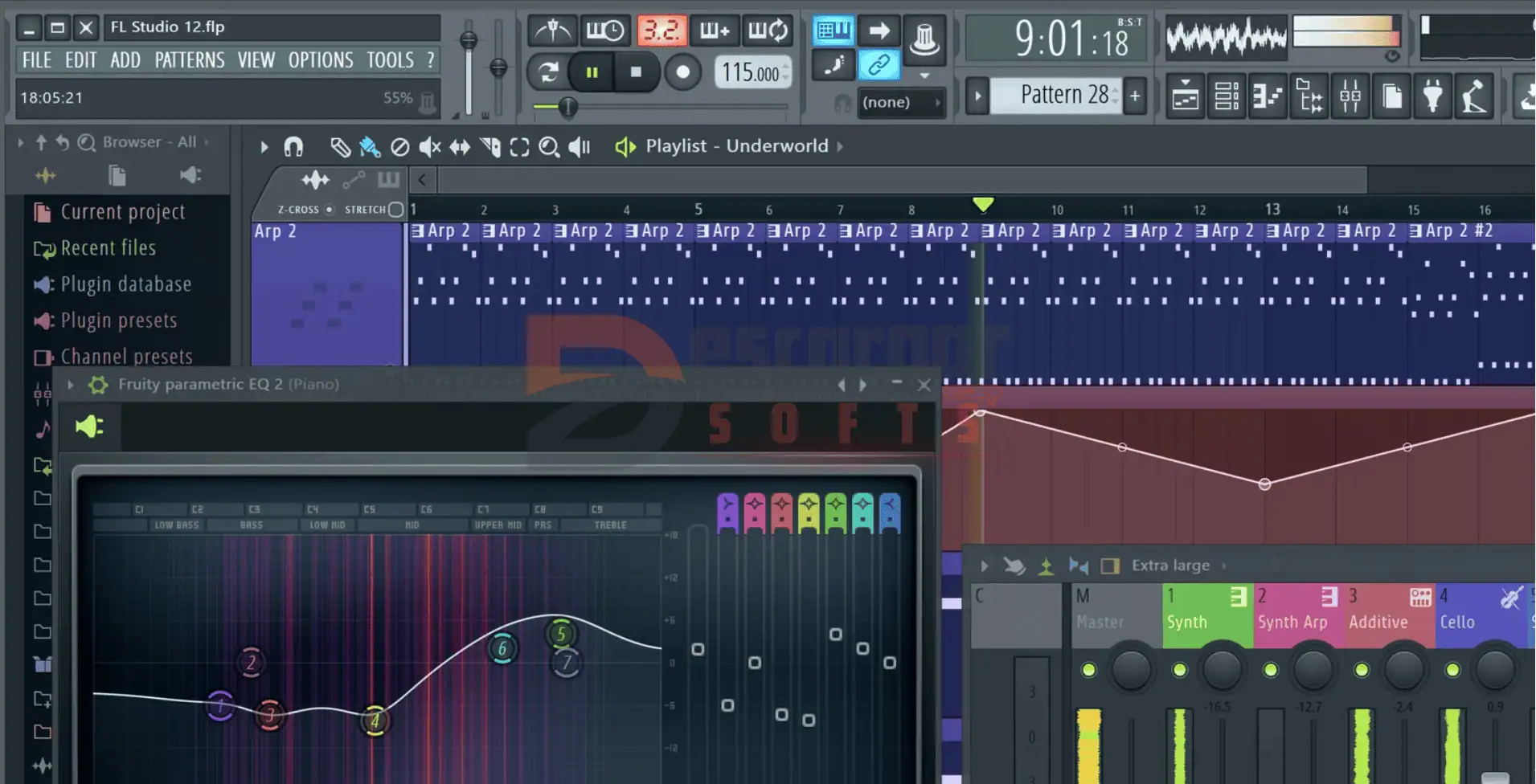Enable the STRETCH toggle

[x=395, y=210]
